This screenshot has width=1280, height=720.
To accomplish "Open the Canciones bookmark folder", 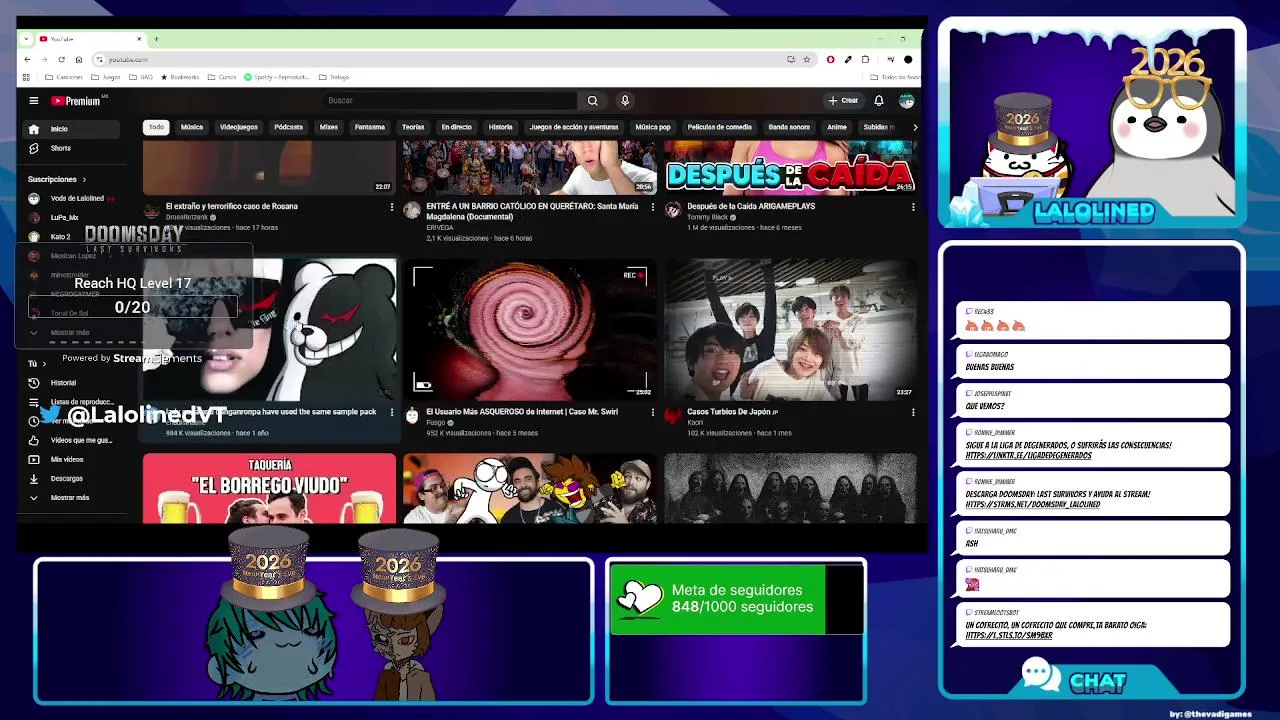I will pyautogui.click(x=64, y=77).
